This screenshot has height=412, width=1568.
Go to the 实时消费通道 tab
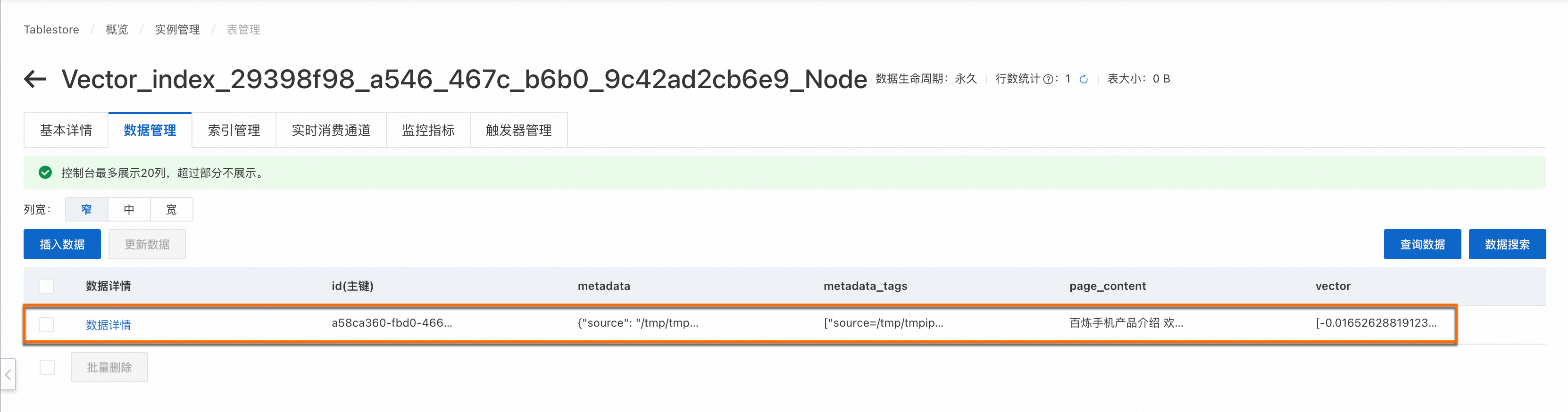click(x=331, y=130)
